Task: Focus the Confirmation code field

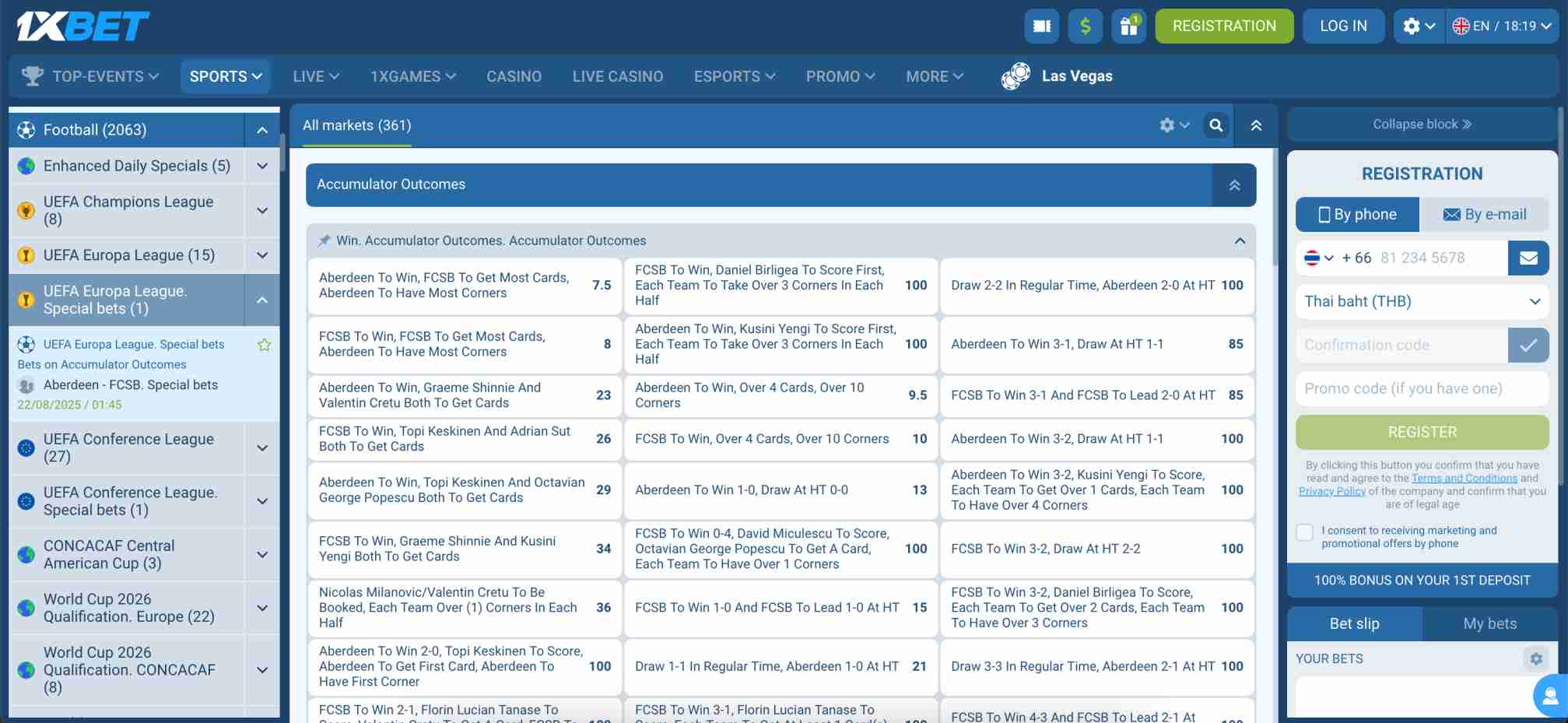Action: 1401,346
